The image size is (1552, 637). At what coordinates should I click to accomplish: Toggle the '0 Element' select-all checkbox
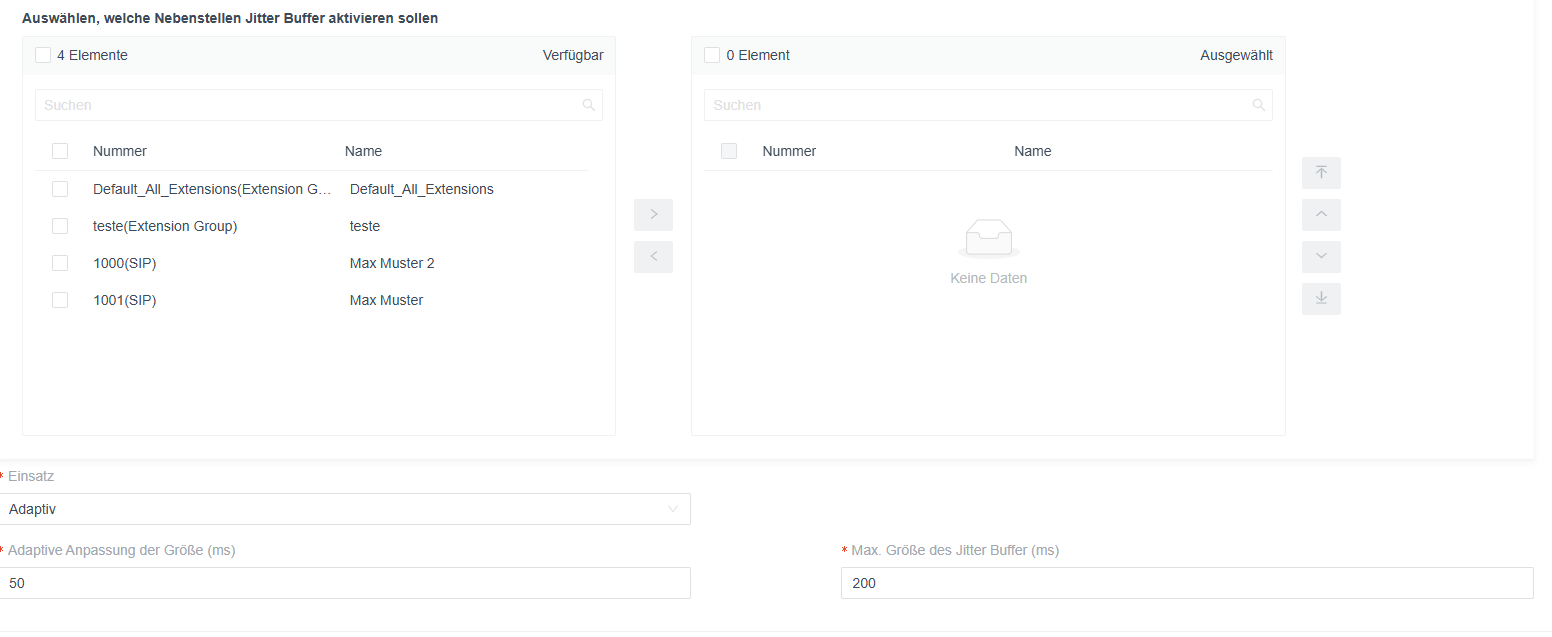point(712,55)
